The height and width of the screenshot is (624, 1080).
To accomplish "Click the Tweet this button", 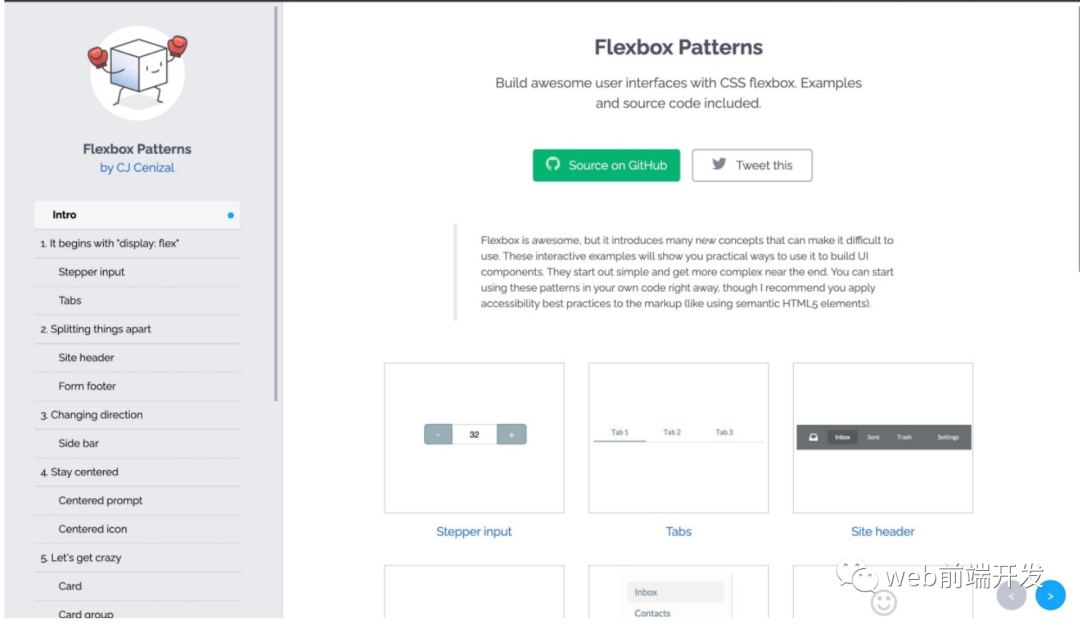I will click(x=752, y=165).
